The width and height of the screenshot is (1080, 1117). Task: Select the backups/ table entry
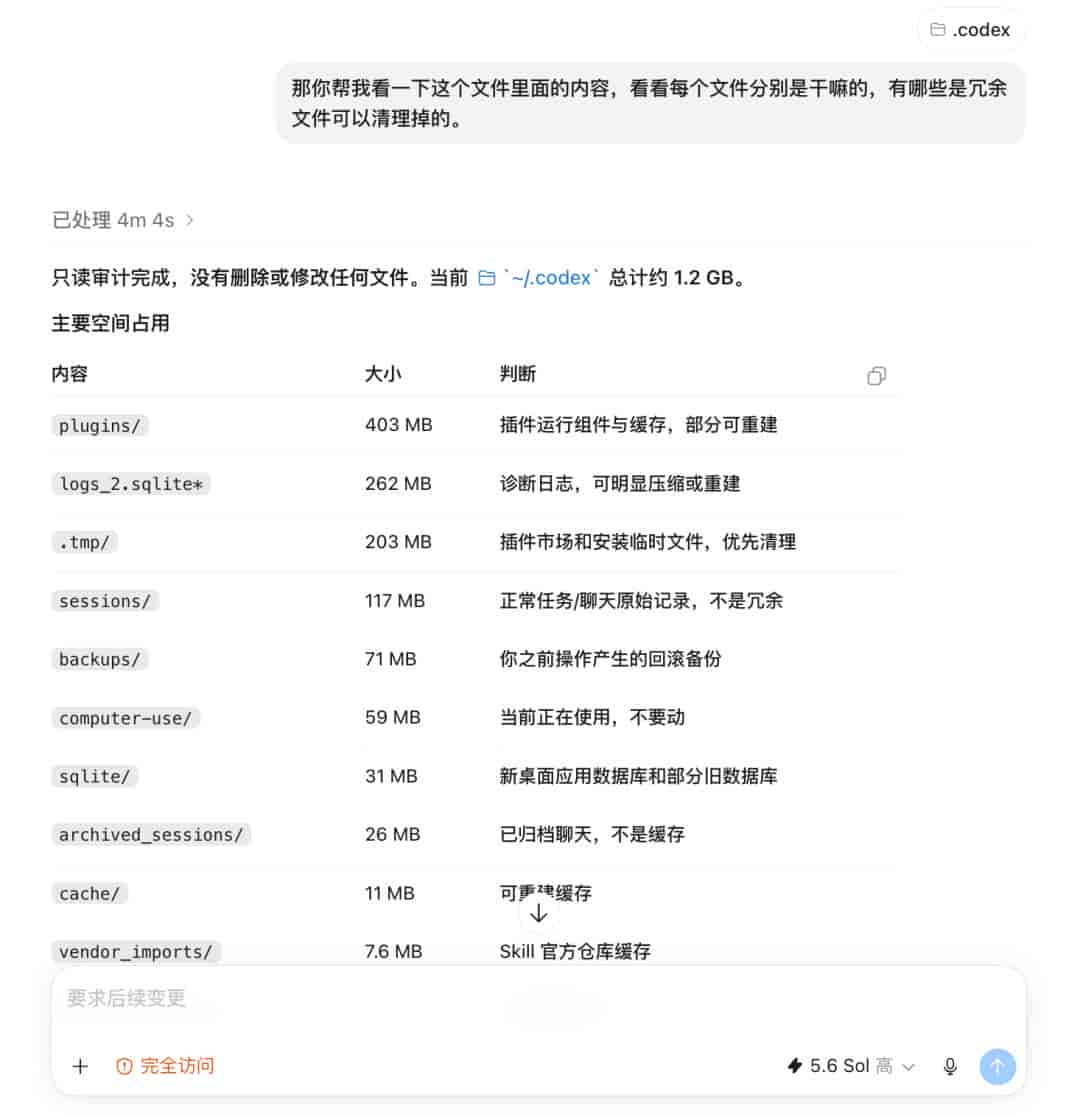tap(100, 659)
